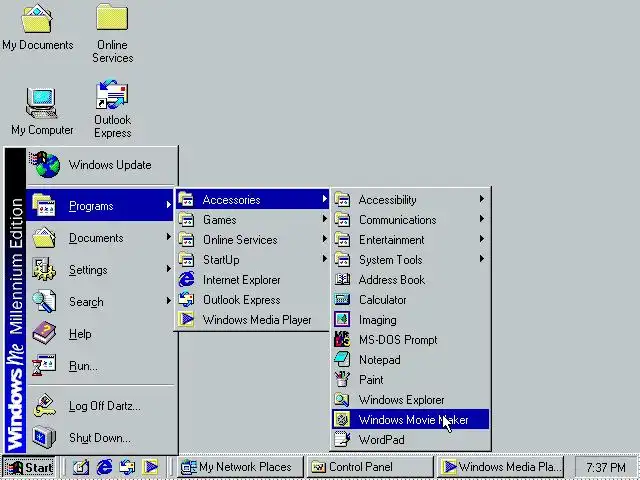The height and width of the screenshot is (480, 640).
Task: Expand the Accessibility submenu arrow
Action: (x=482, y=199)
